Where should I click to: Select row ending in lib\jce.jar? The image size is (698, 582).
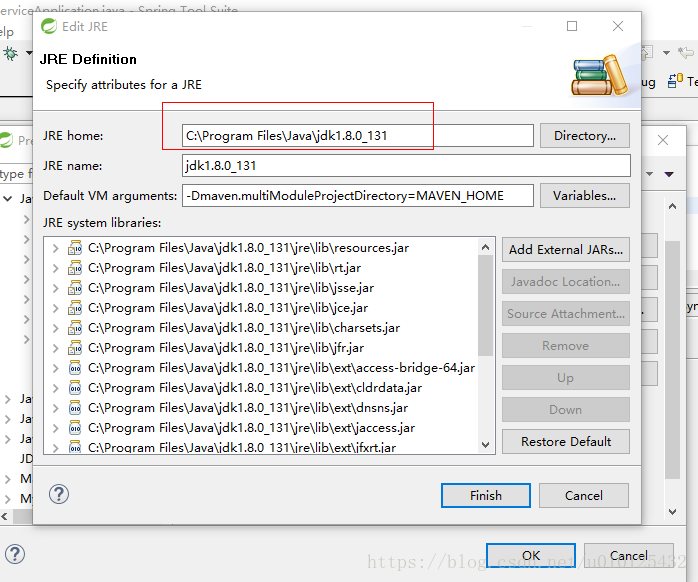[228, 308]
